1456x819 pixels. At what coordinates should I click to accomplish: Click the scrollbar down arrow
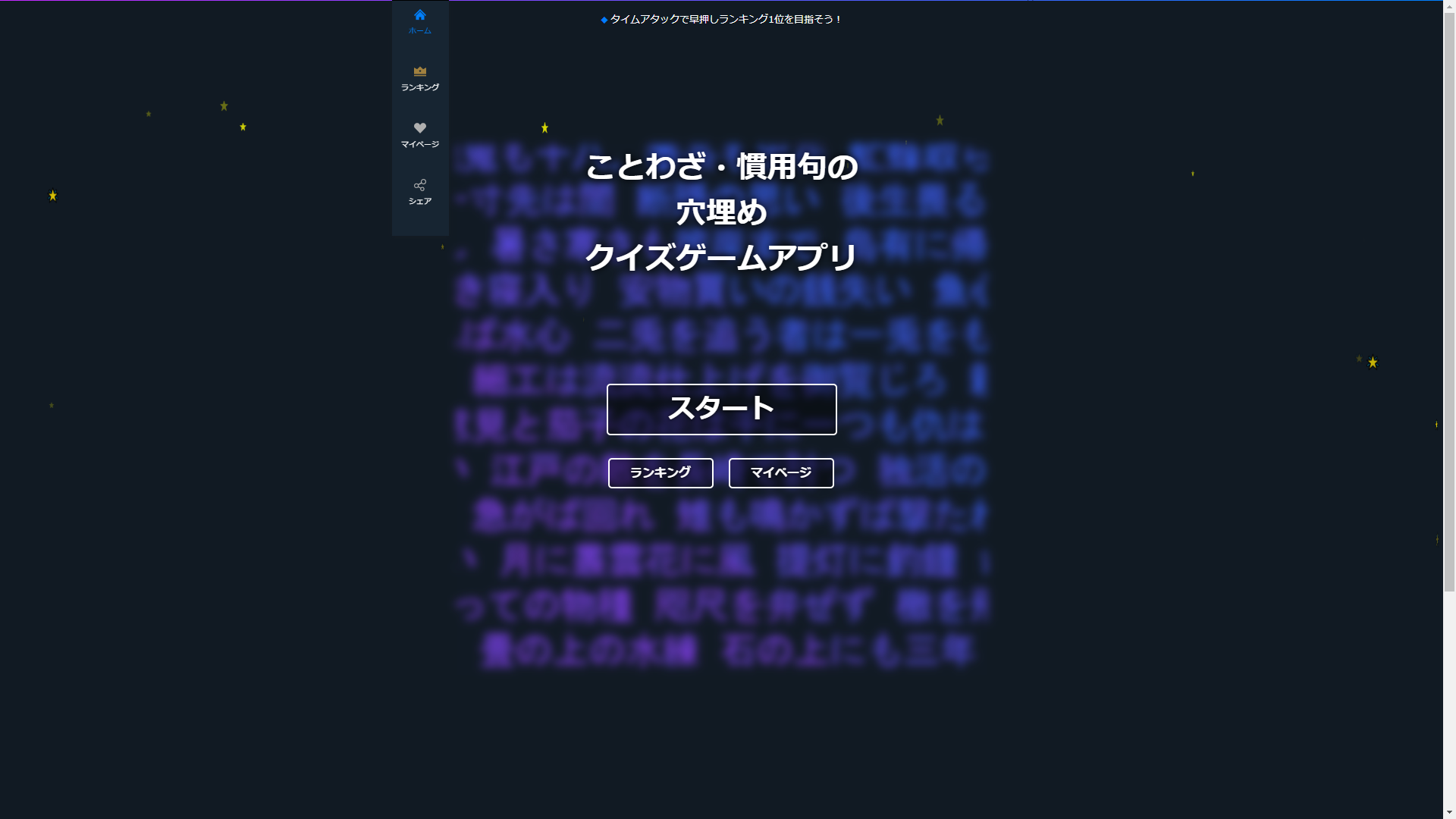click(x=1449, y=812)
